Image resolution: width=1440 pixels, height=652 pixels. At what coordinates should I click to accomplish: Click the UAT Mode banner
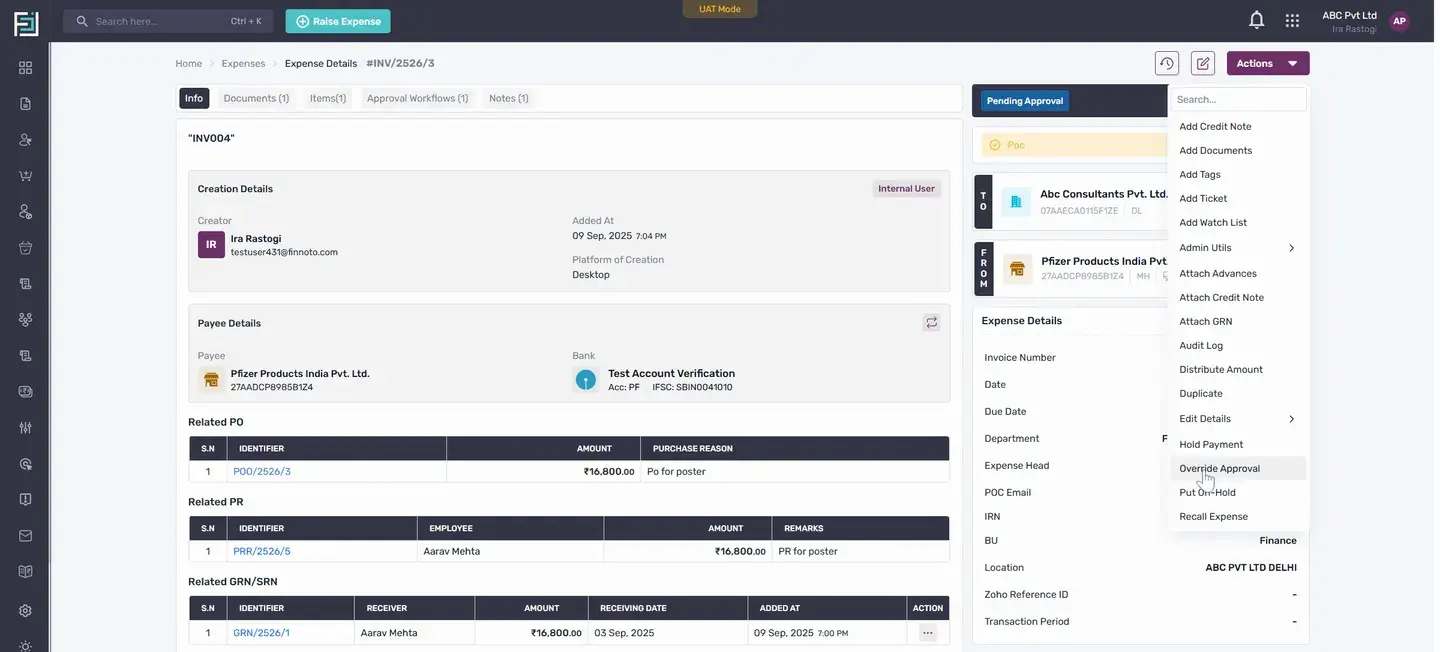point(720,9)
